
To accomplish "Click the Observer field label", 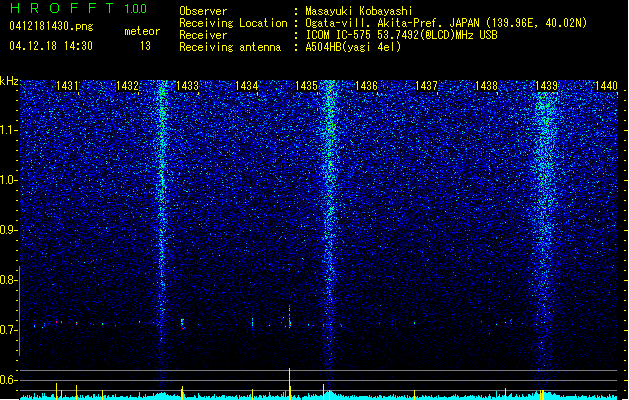I will pyautogui.click(x=203, y=11).
